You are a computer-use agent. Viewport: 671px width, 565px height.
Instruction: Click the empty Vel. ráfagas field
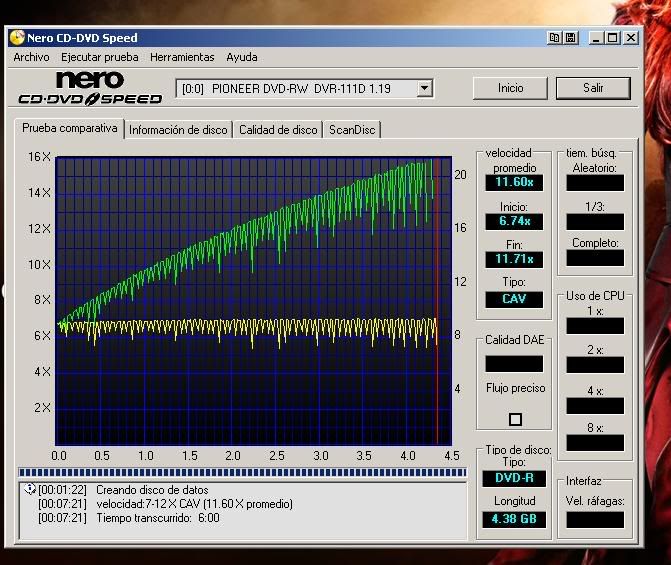tap(595, 520)
